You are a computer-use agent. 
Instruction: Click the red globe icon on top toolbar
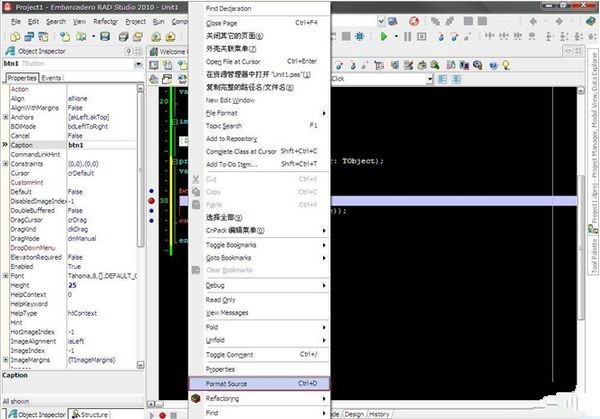pyautogui.click(x=414, y=21)
